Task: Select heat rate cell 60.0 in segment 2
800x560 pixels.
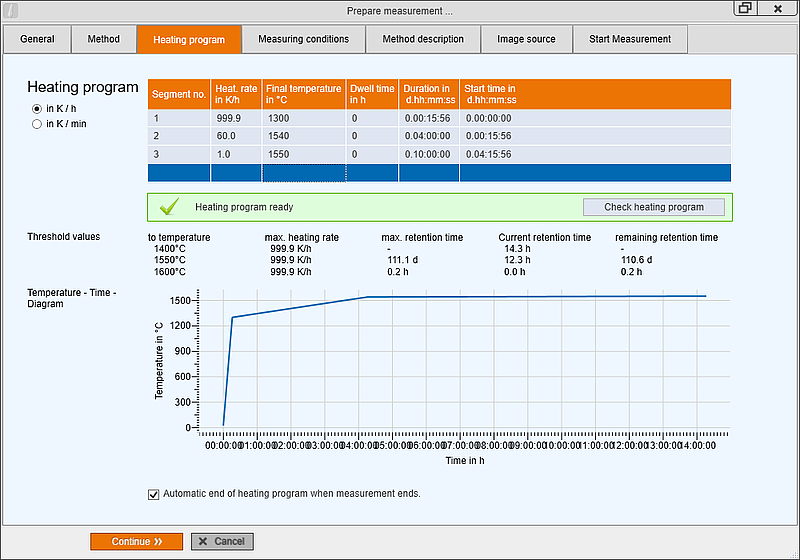Action: [236, 136]
